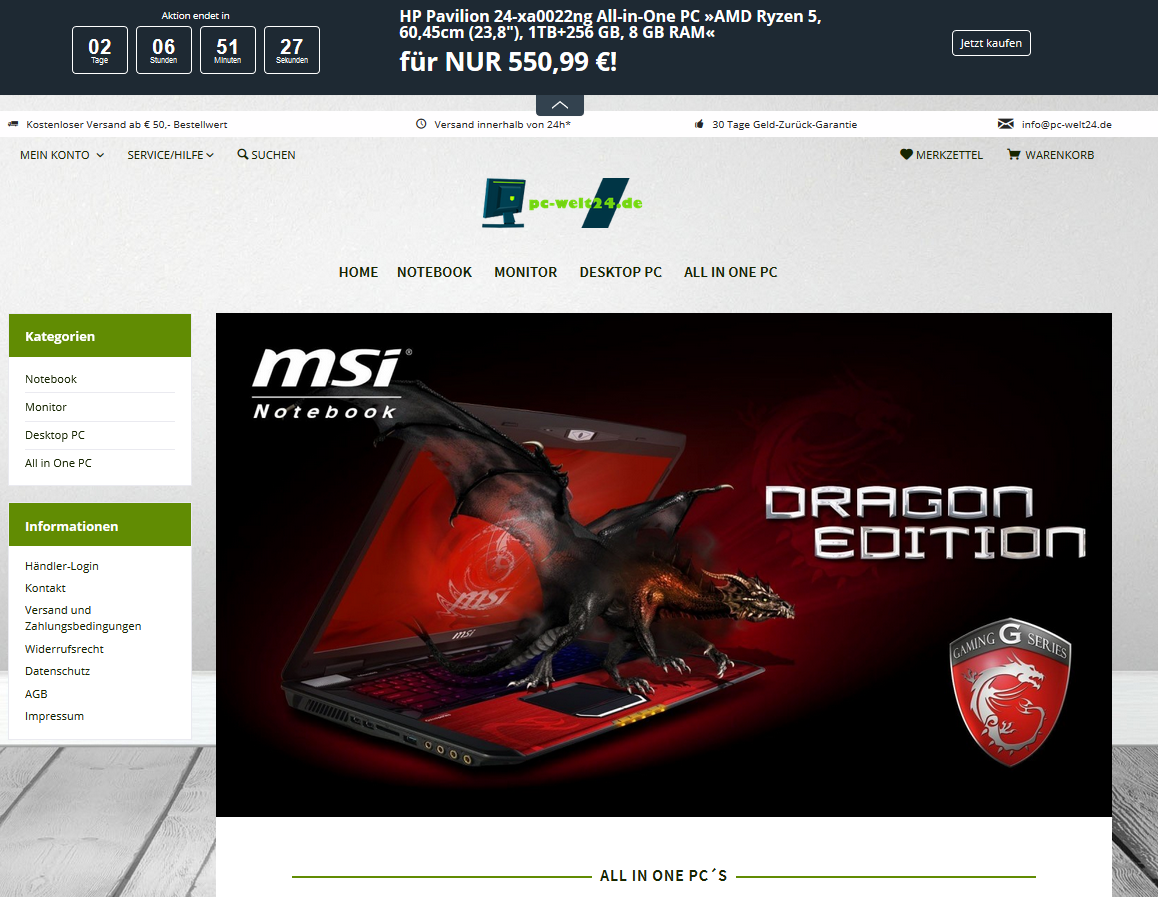This screenshot has height=897, width=1158.
Task: Open the Kontakt link
Action: click(45, 588)
